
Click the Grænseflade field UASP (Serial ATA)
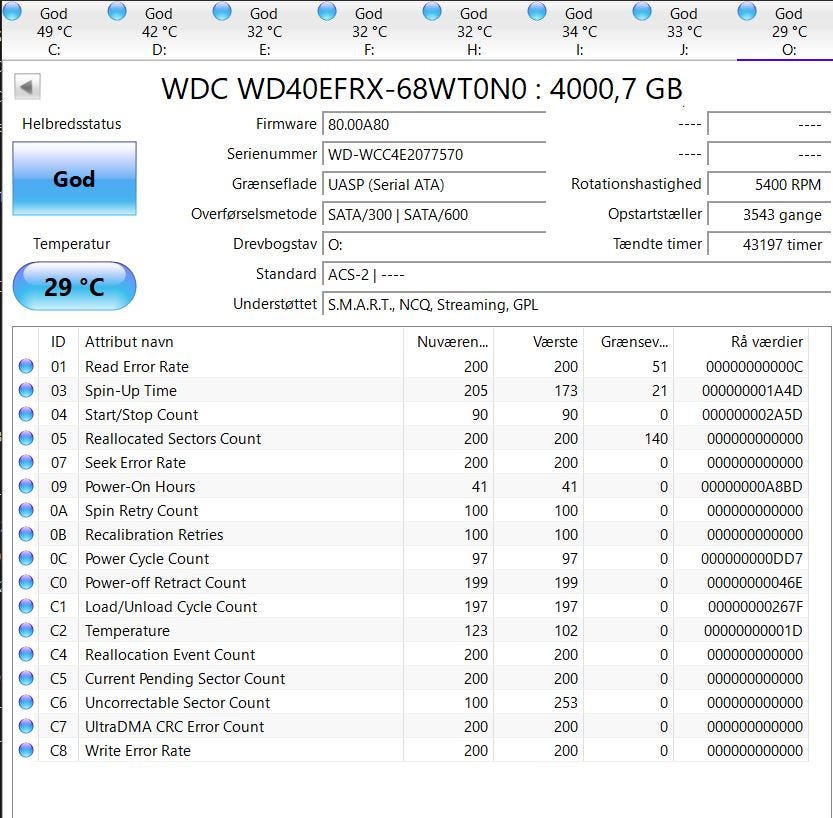pos(434,184)
